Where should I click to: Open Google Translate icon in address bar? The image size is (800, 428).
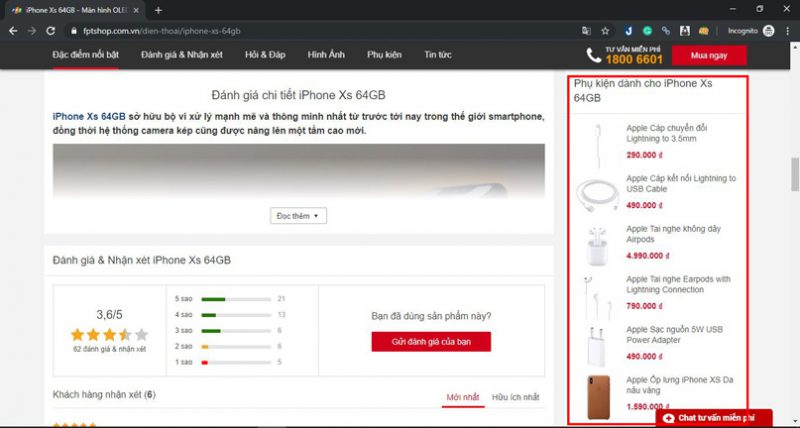click(x=586, y=31)
